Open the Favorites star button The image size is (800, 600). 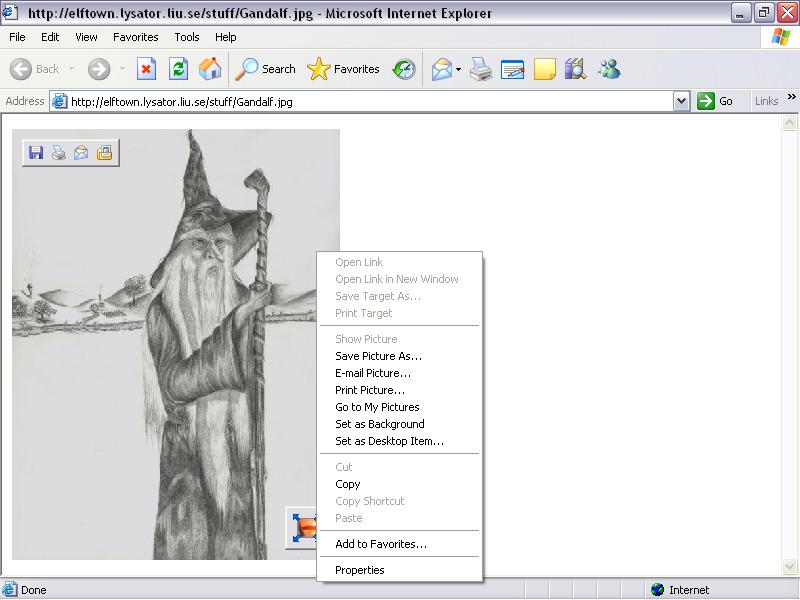click(343, 69)
